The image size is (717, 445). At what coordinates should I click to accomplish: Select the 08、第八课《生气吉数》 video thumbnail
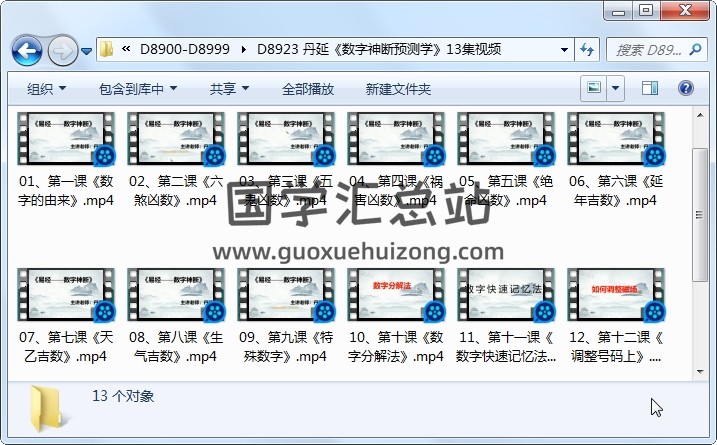[176, 295]
